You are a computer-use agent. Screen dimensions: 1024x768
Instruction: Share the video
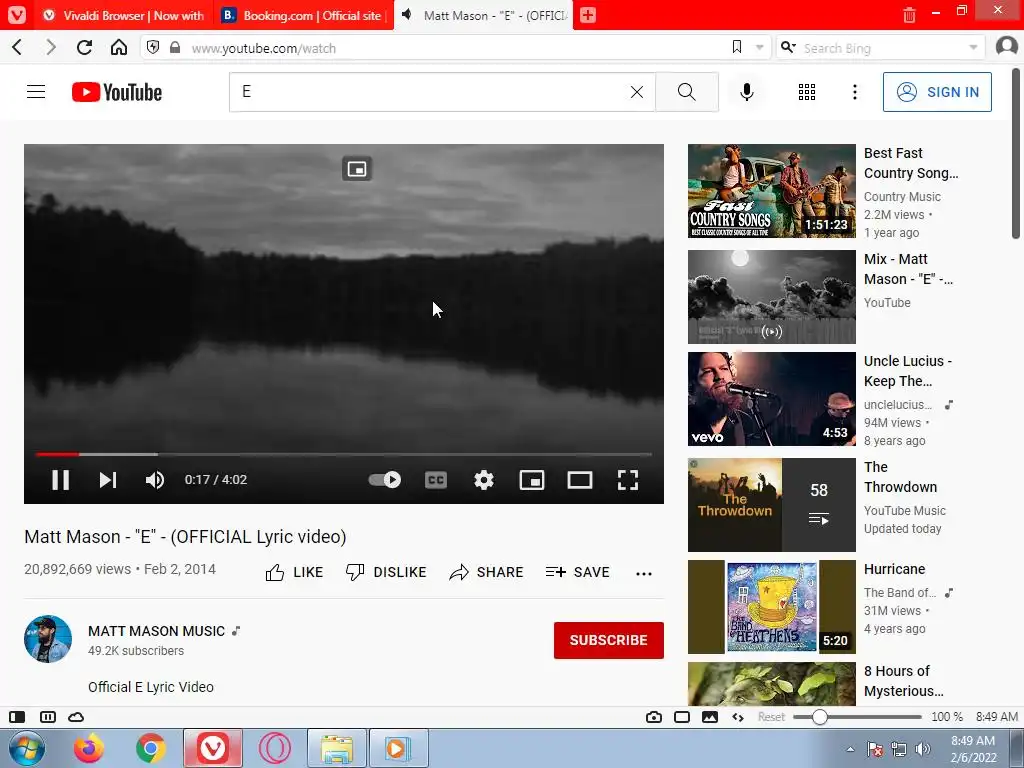pyautogui.click(x=487, y=573)
